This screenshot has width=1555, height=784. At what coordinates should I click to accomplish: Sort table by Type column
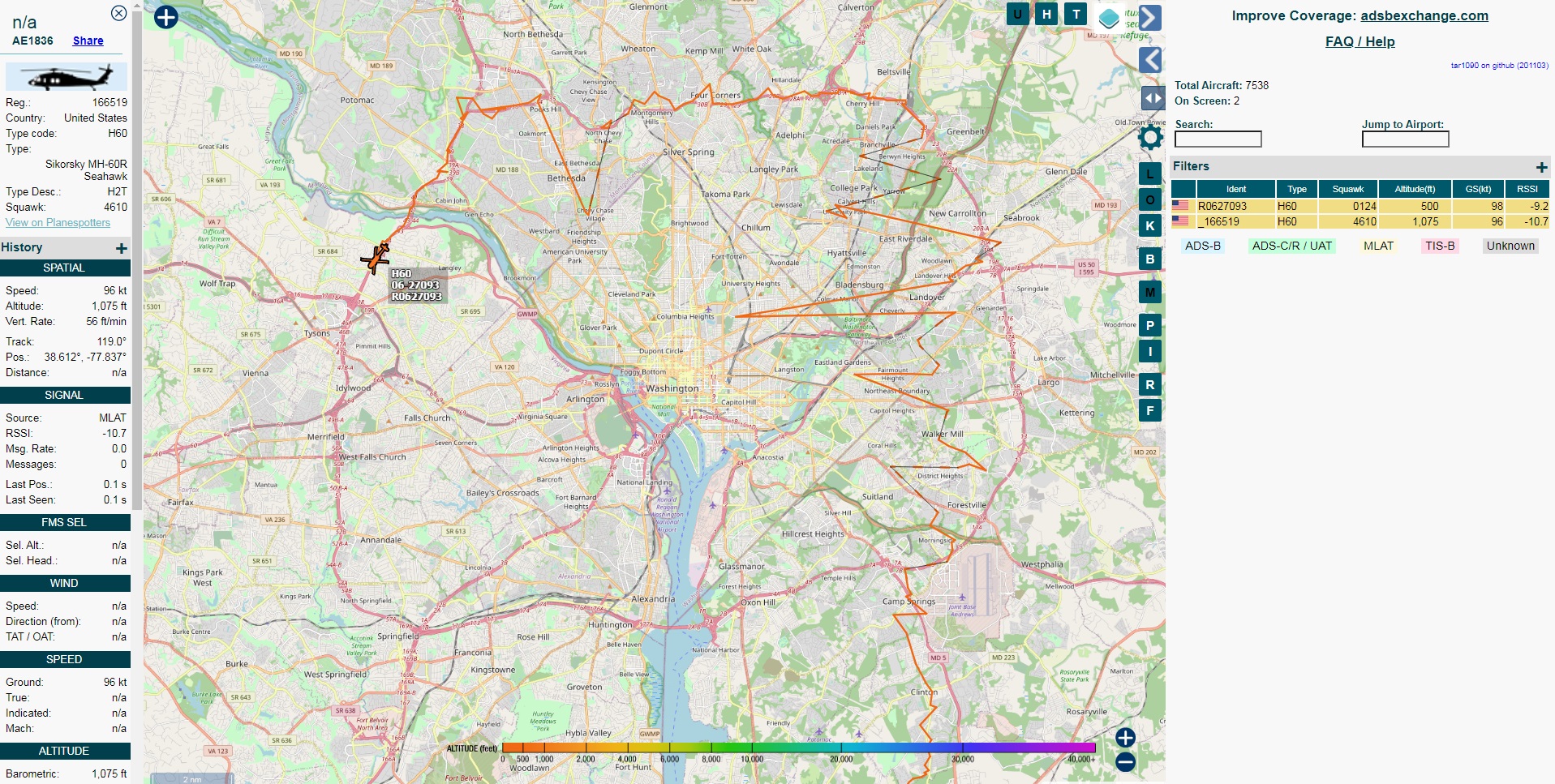click(x=1297, y=189)
